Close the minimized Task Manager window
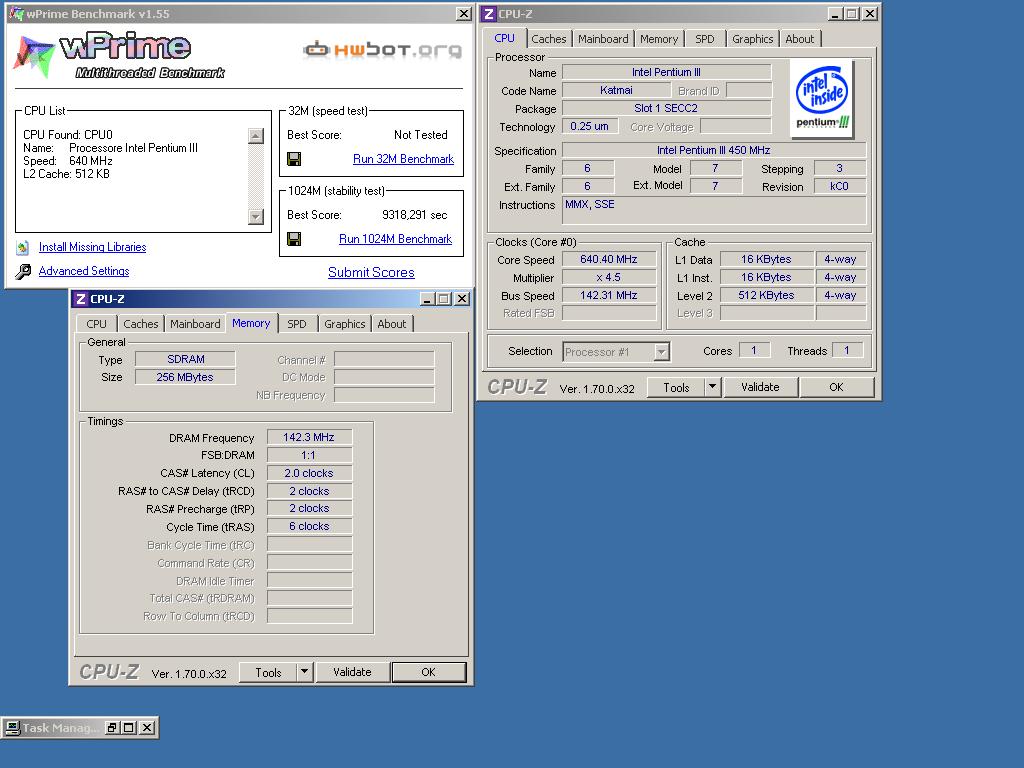 [148, 728]
